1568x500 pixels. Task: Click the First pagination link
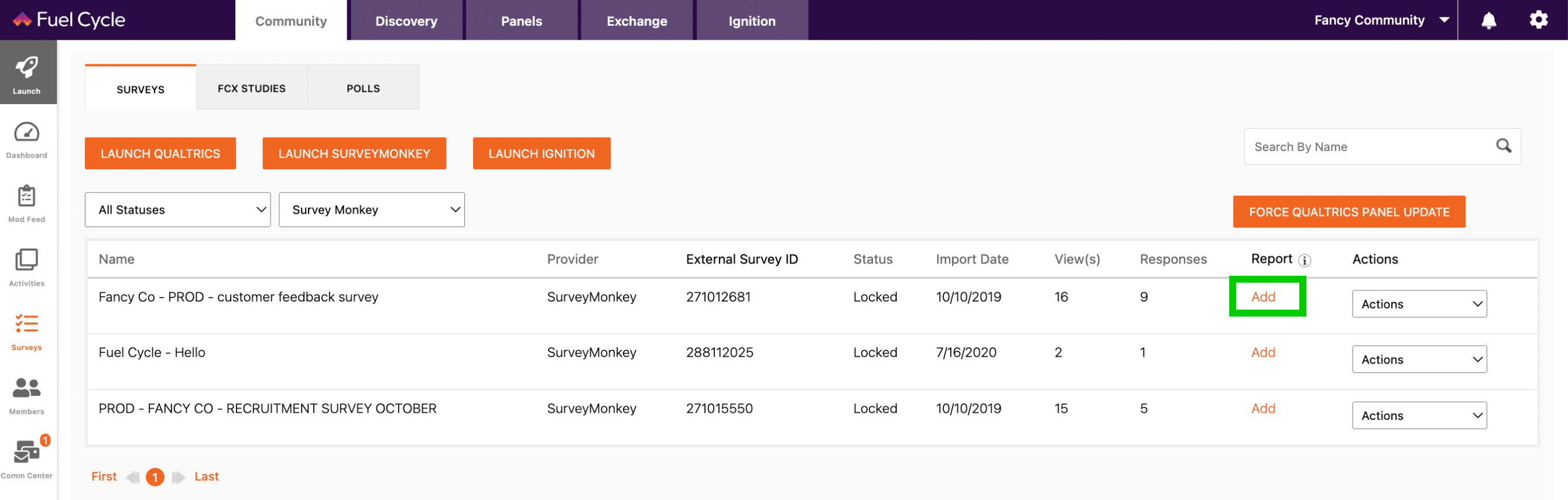[x=104, y=477]
